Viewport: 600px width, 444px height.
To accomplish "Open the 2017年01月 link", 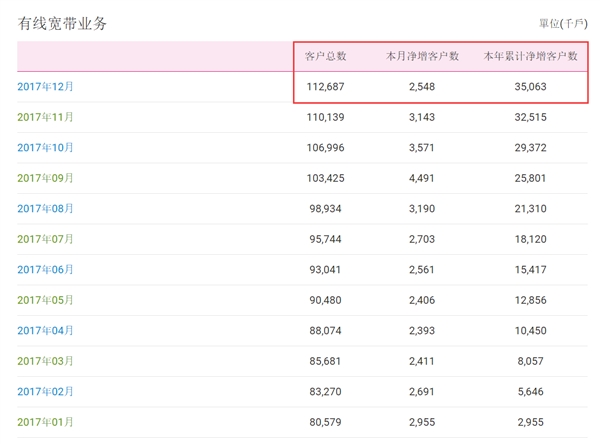I will pyautogui.click(x=45, y=423).
